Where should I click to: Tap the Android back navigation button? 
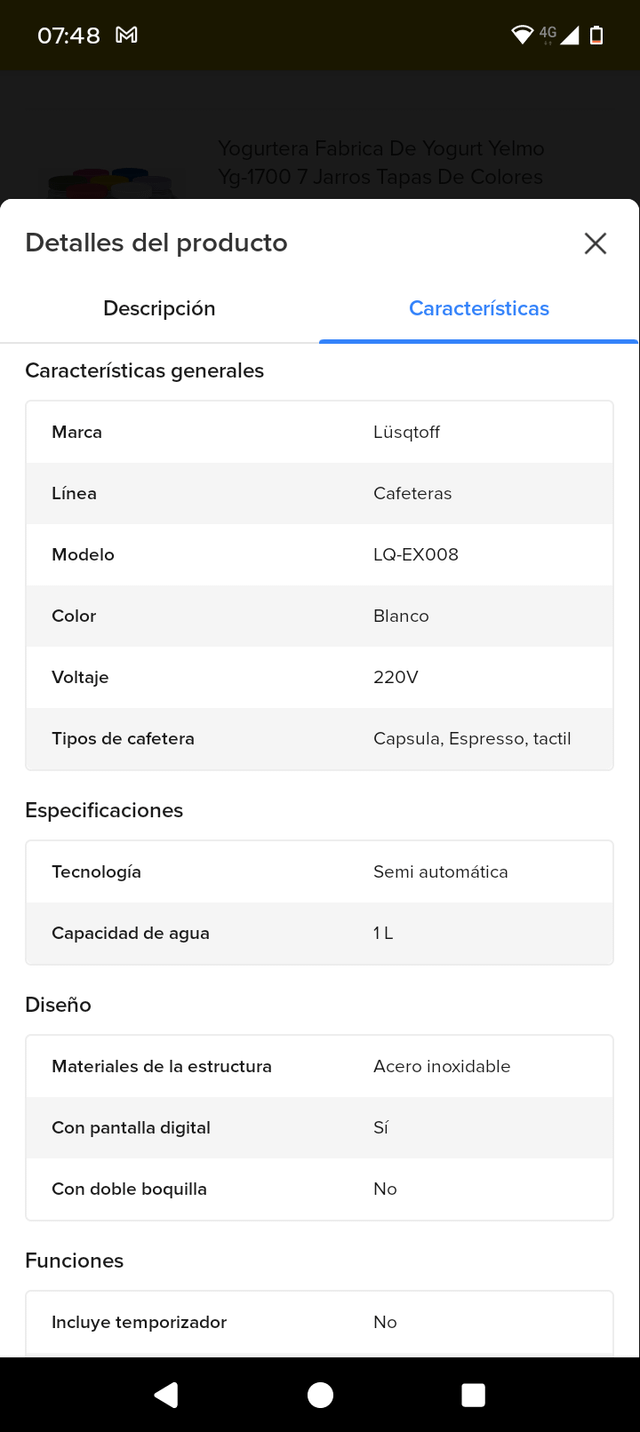[x=166, y=1395]
